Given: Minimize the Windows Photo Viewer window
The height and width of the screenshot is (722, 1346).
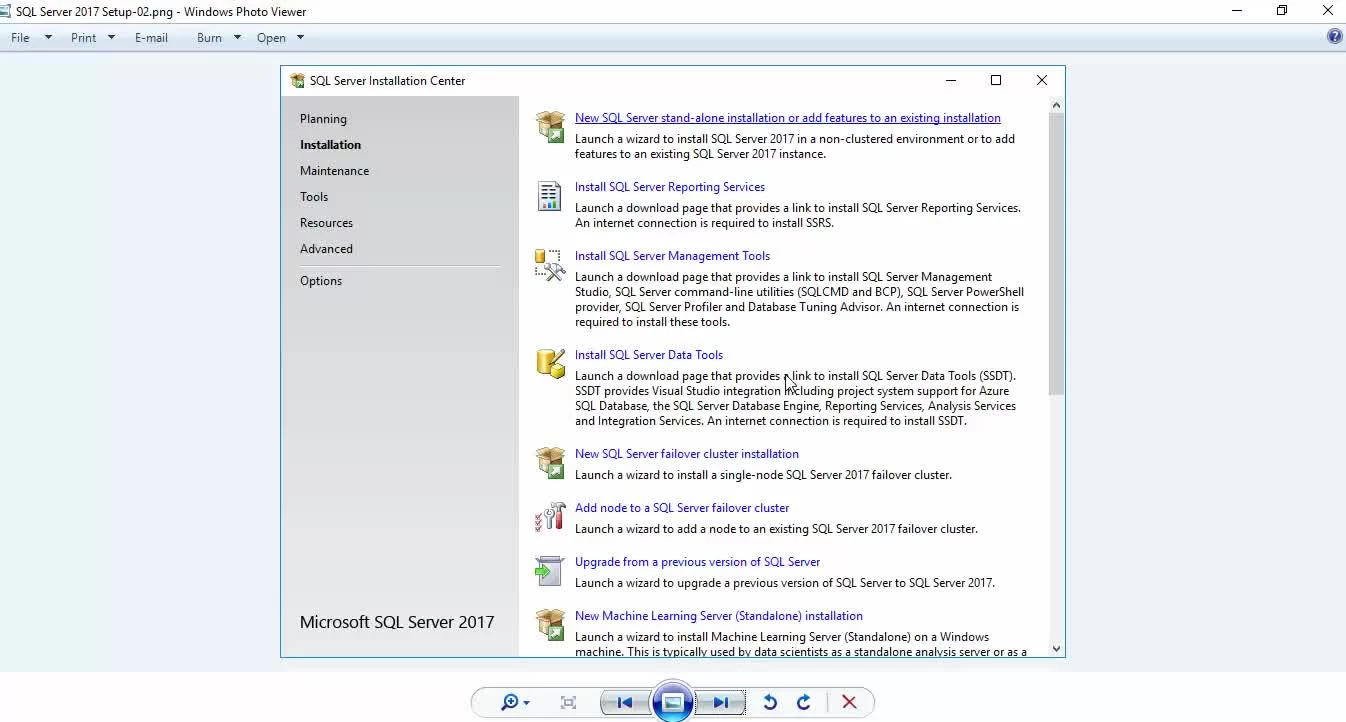Looking at the screenshot, I should [x=1237, y=11].
